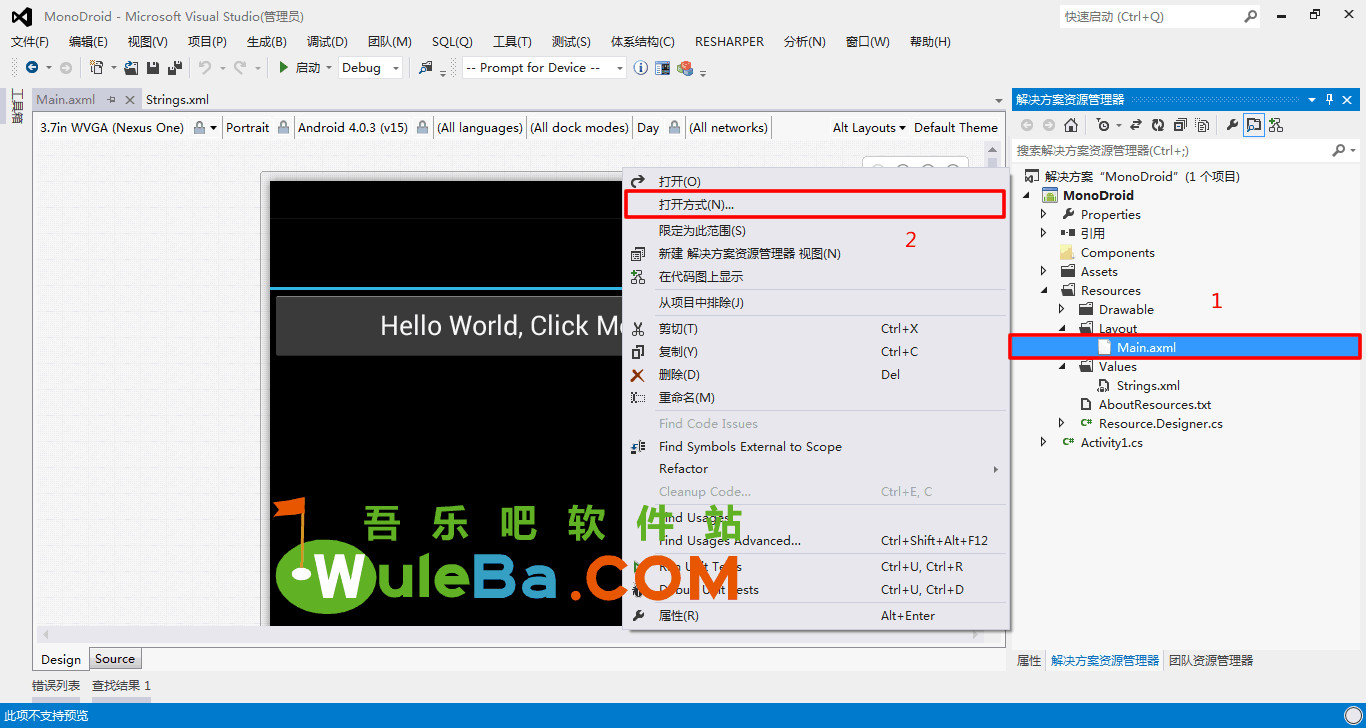Select Resource.Designer.cs in the tree
This screenshot has width=1366, height=728.
click(x=1161, y=423)
